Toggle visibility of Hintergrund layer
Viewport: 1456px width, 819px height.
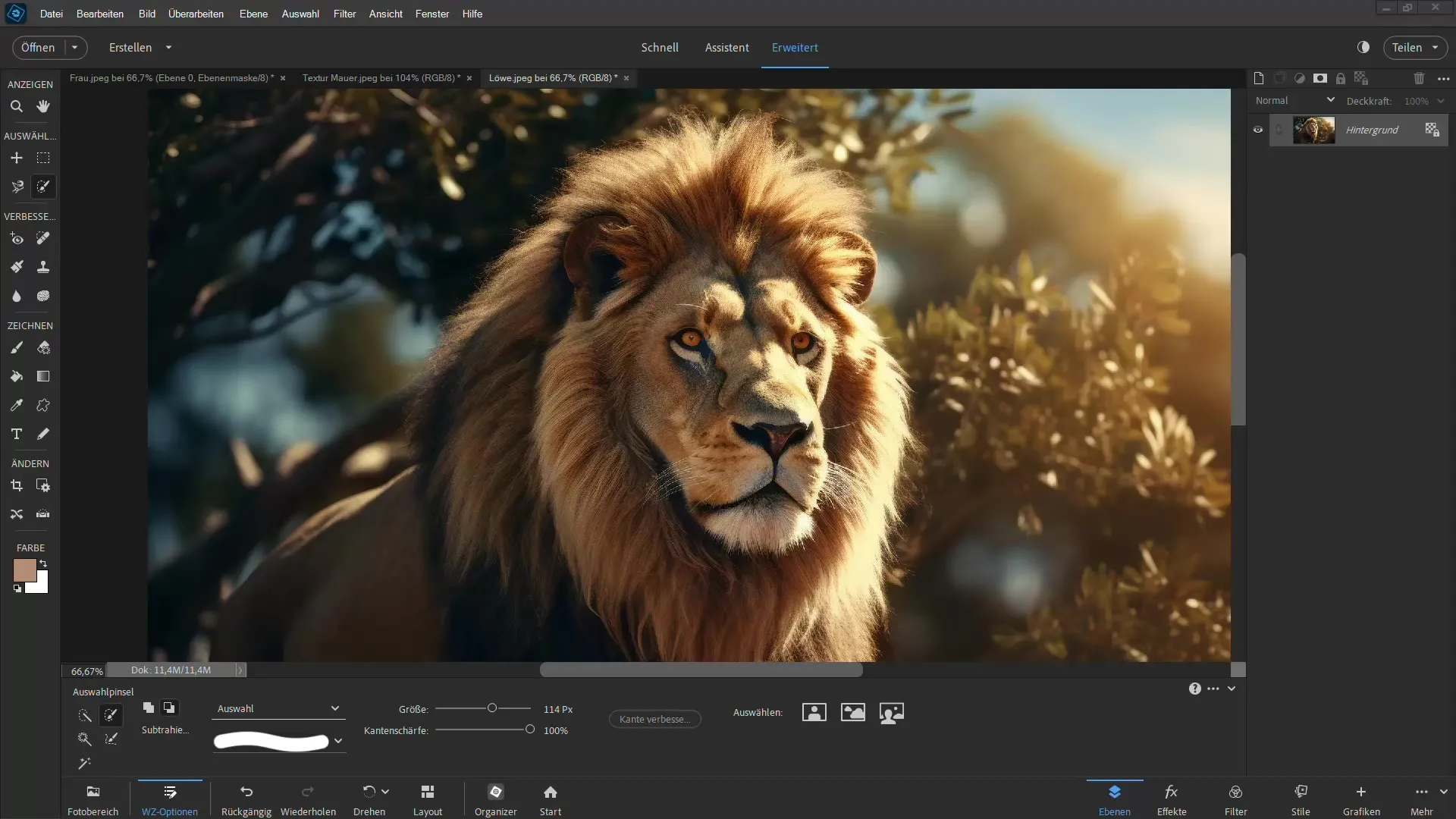pyautogui.click(x=1257, y=129)
